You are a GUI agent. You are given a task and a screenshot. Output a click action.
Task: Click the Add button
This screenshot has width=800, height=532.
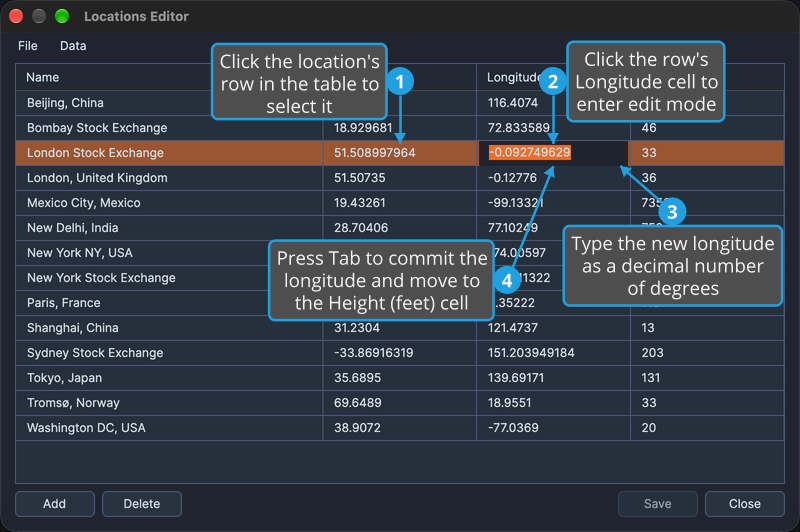pos(55,504)
